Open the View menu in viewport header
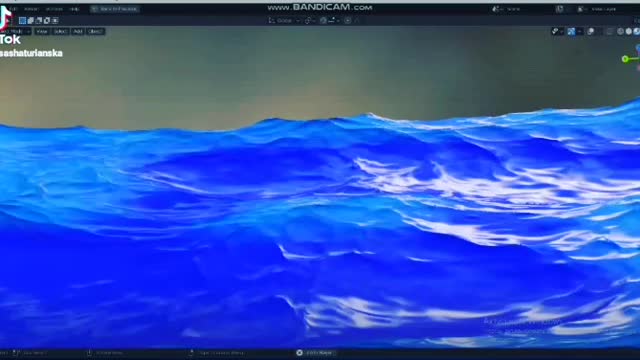The image size is (640, 360). click(42, 31)
